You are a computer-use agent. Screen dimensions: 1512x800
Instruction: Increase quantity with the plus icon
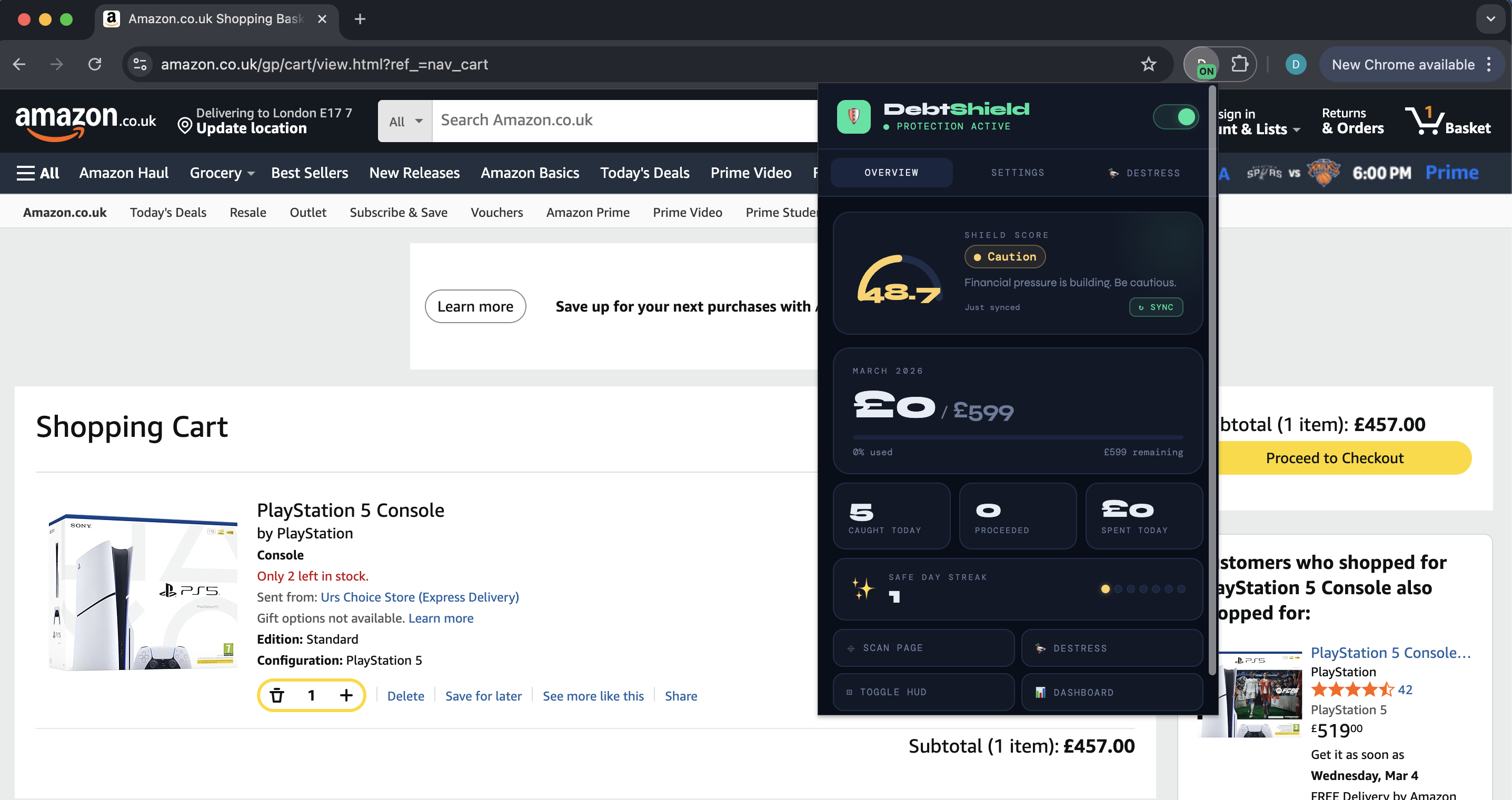coord(346,695)
